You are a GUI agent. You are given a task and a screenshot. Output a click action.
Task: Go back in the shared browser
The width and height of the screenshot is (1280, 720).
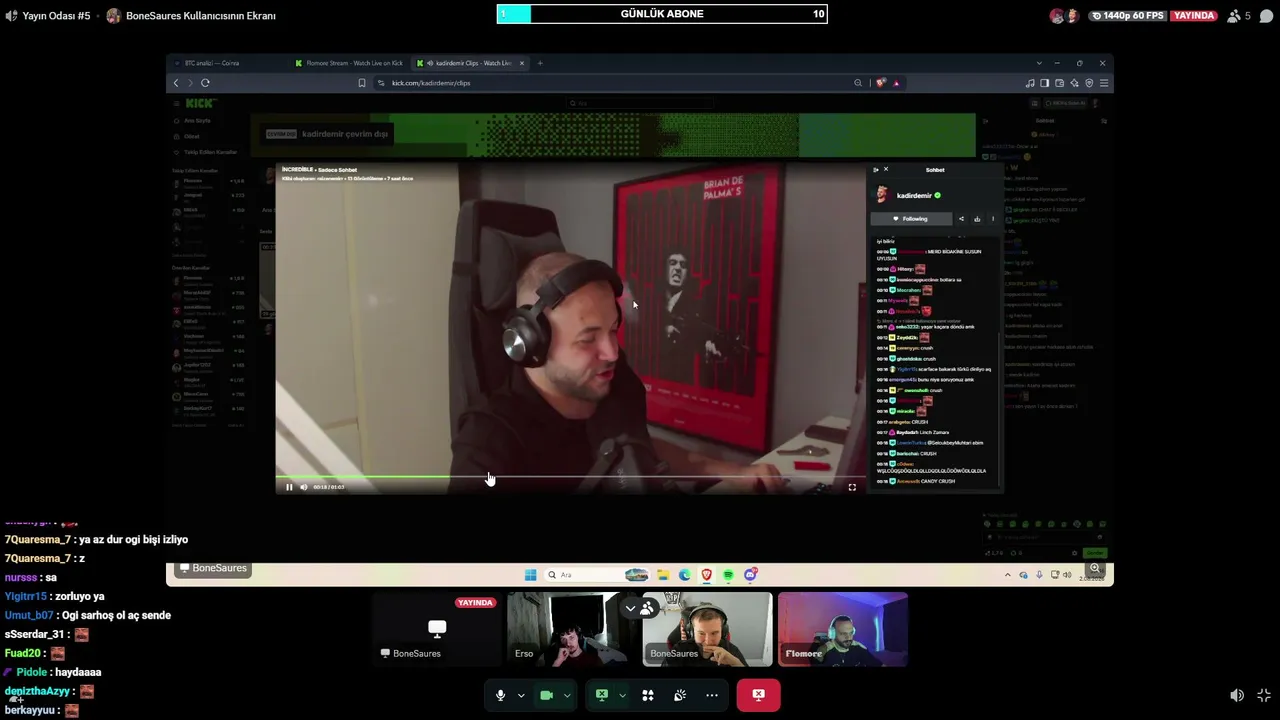pos(176,83)
